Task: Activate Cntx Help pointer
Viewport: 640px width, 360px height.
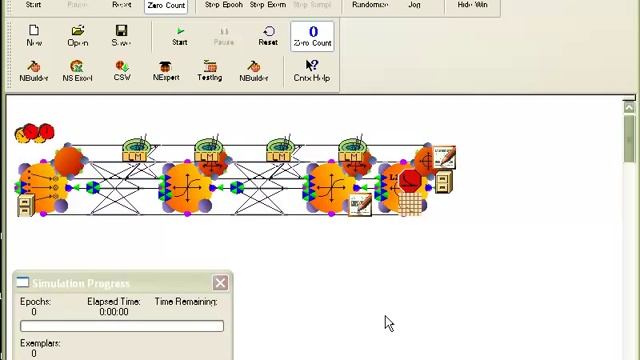Action: (x=312, y=71)
